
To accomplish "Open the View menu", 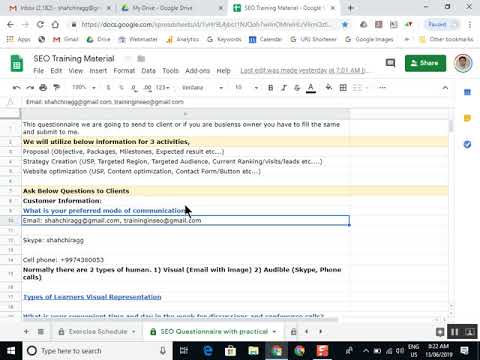I will pyautogui.click(x=76, y=71).
